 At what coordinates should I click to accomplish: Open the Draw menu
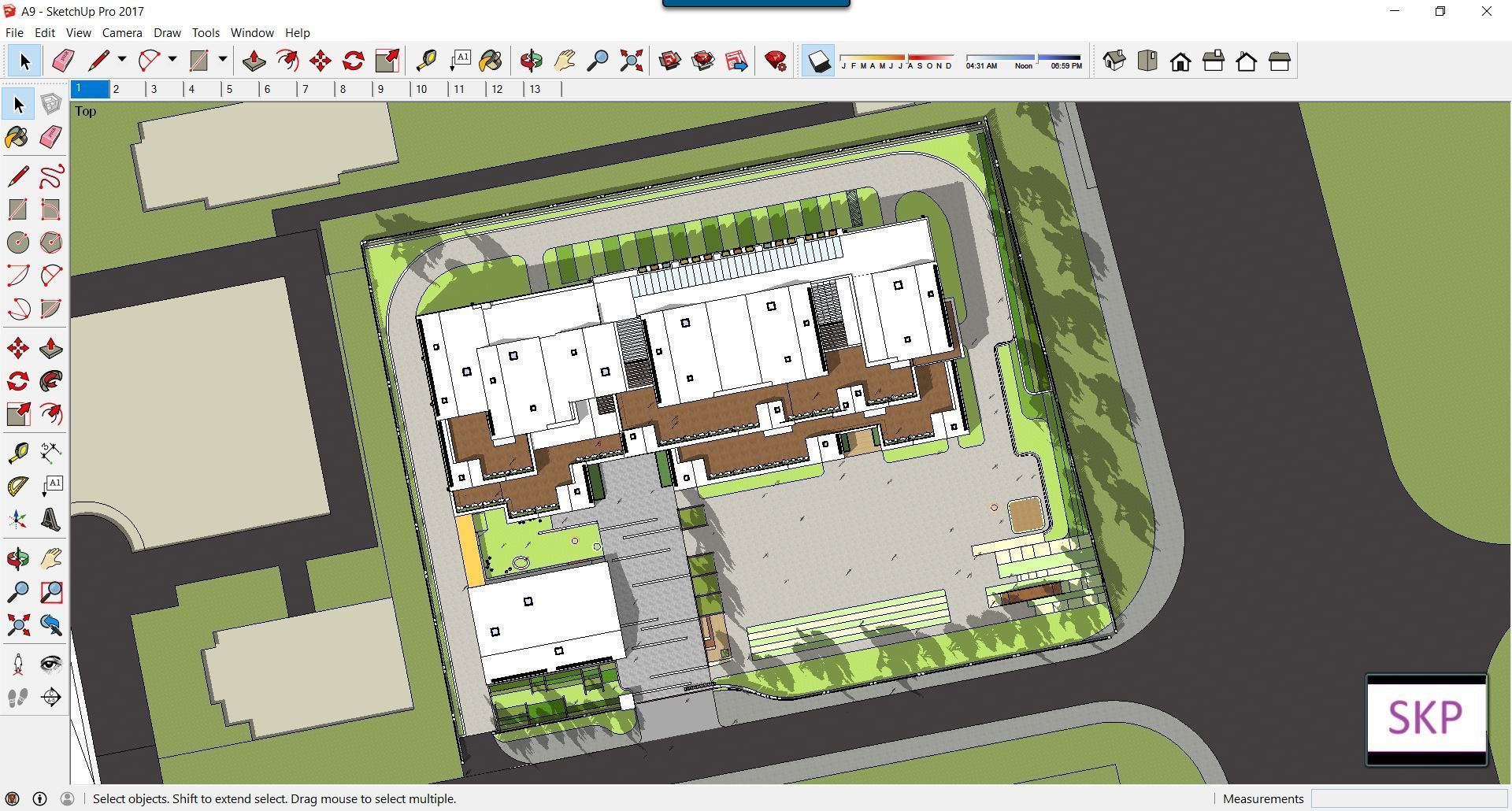click(167, 33)
